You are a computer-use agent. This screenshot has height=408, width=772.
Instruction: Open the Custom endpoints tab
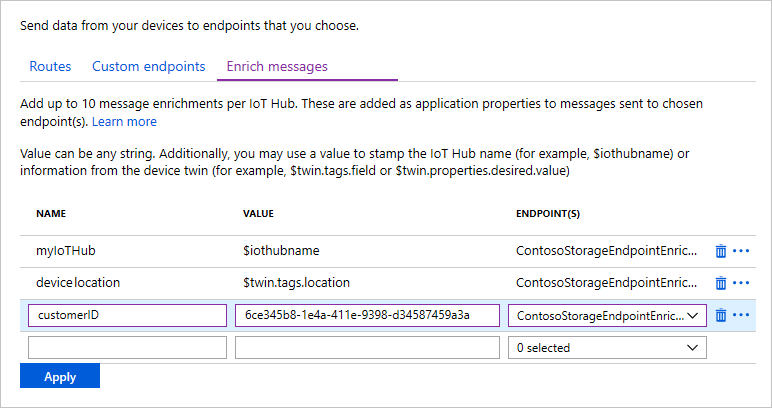[149, 67]
